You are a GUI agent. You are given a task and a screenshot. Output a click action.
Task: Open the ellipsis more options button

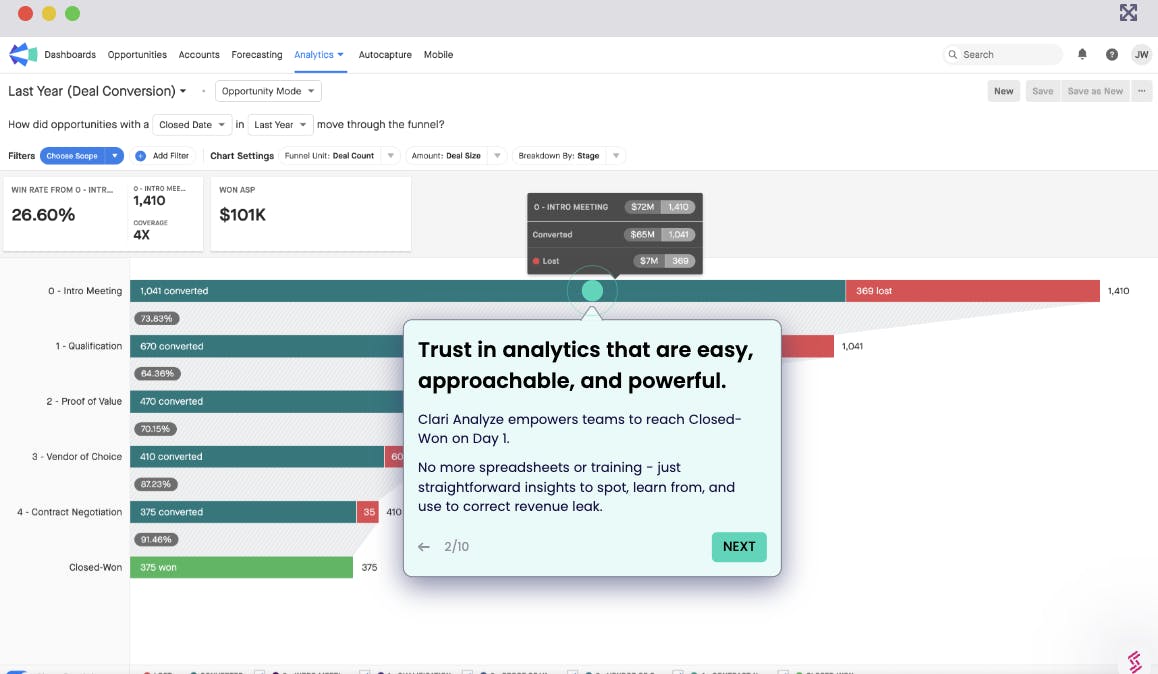click(1142, 91)
